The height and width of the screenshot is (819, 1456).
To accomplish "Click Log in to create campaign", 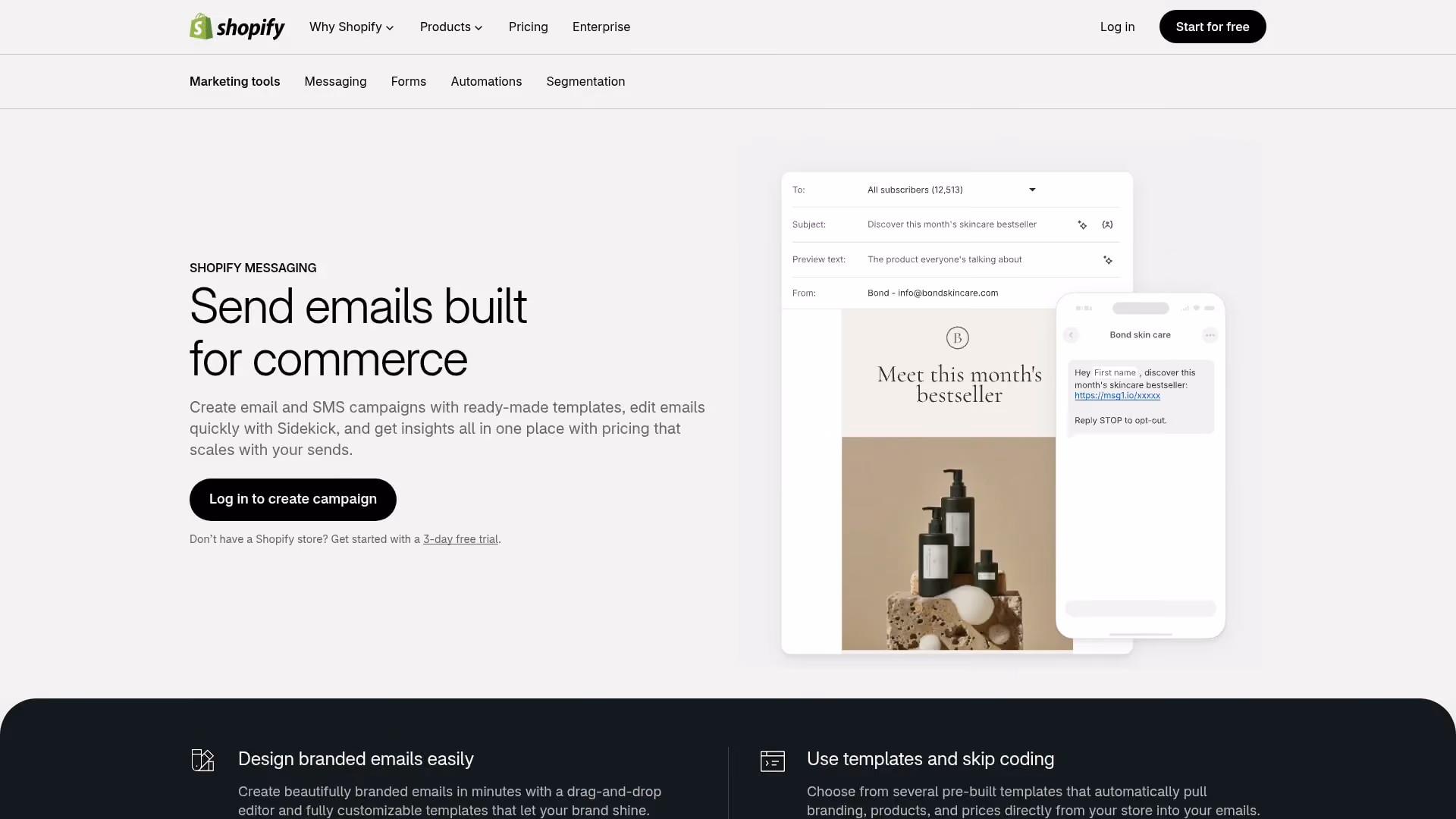I will (x=293, y=499).
